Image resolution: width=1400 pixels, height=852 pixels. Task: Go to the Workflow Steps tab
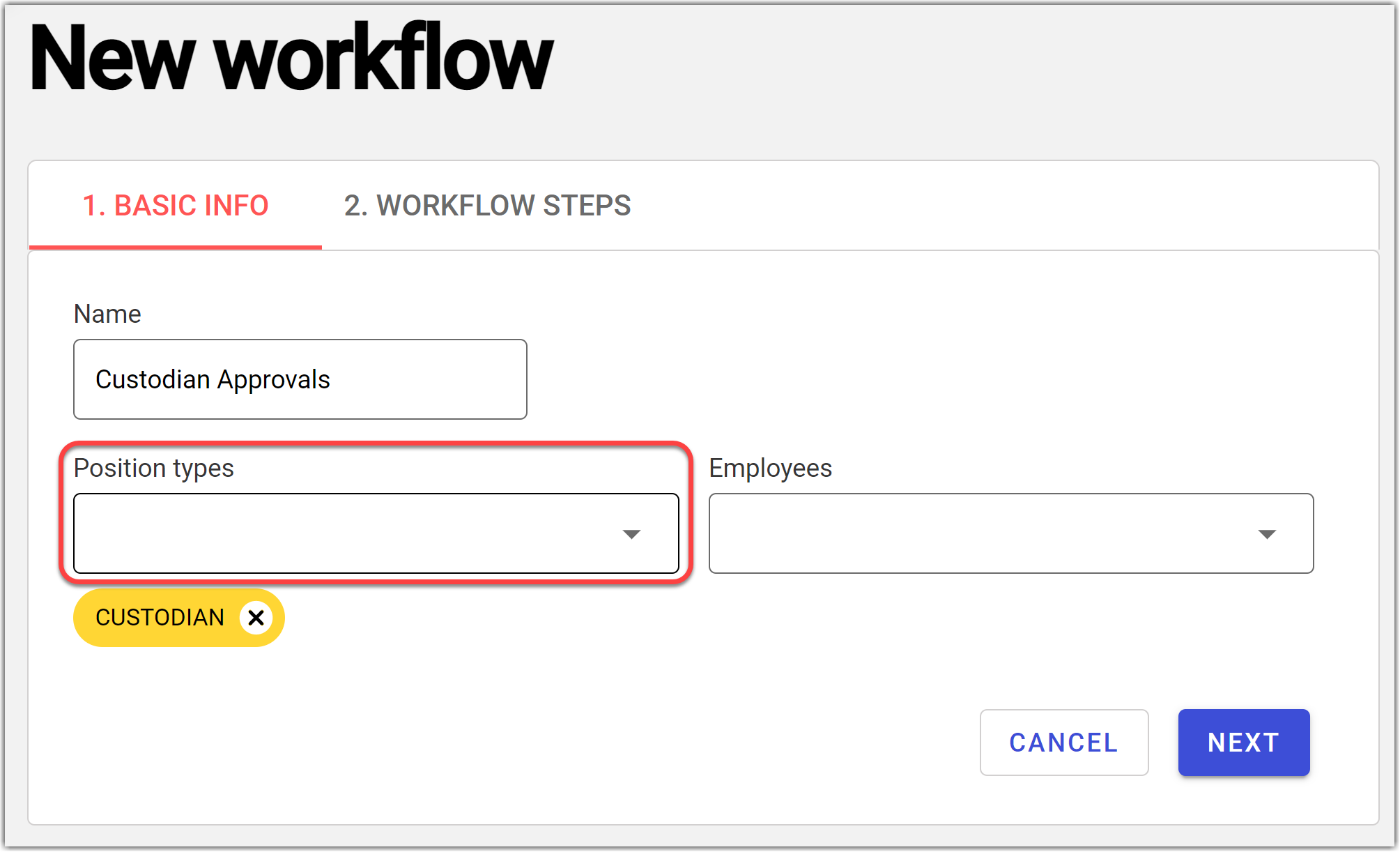click(x=487, y=206)
